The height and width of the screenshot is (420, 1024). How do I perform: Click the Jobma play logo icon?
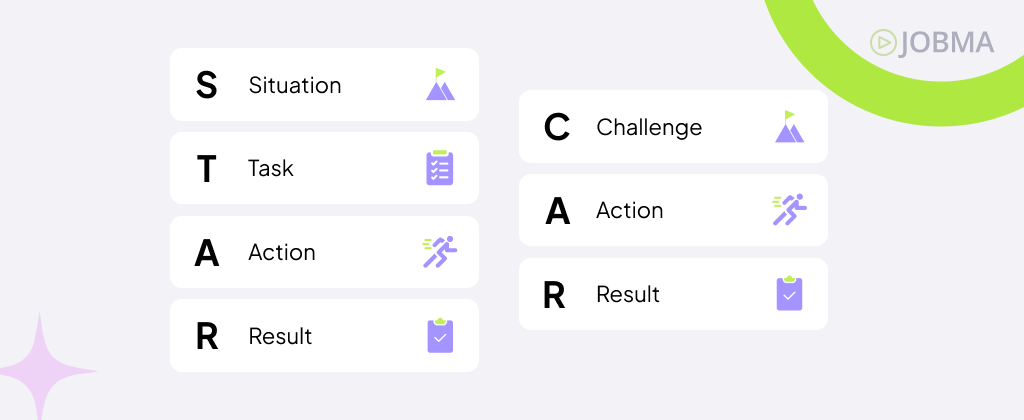coord(882,42)
